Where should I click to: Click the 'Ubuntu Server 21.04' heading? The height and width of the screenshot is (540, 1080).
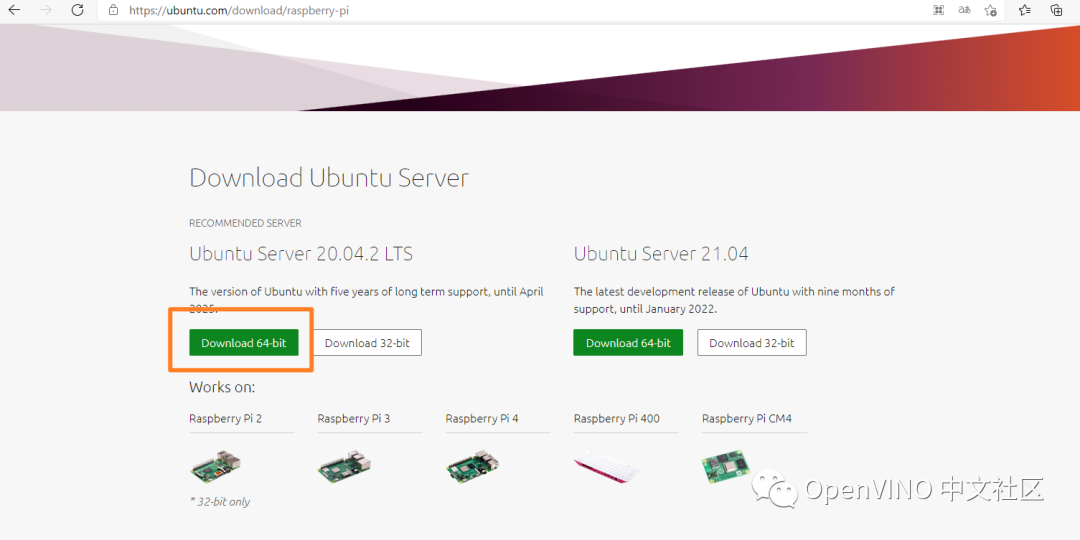coord(661,254)
